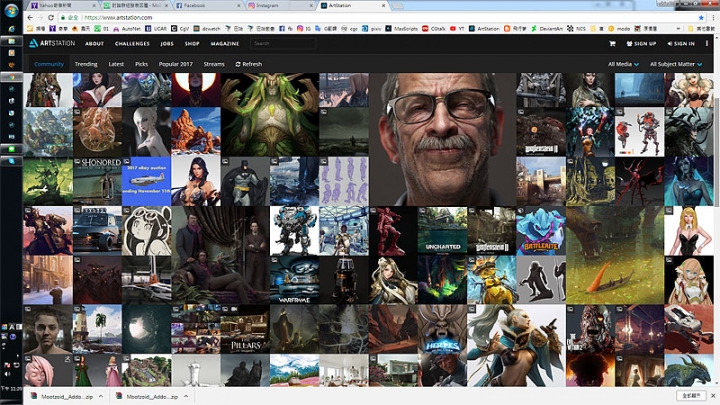
Task: Open the shopping cart icon
Action: click(x=612, y=44)
